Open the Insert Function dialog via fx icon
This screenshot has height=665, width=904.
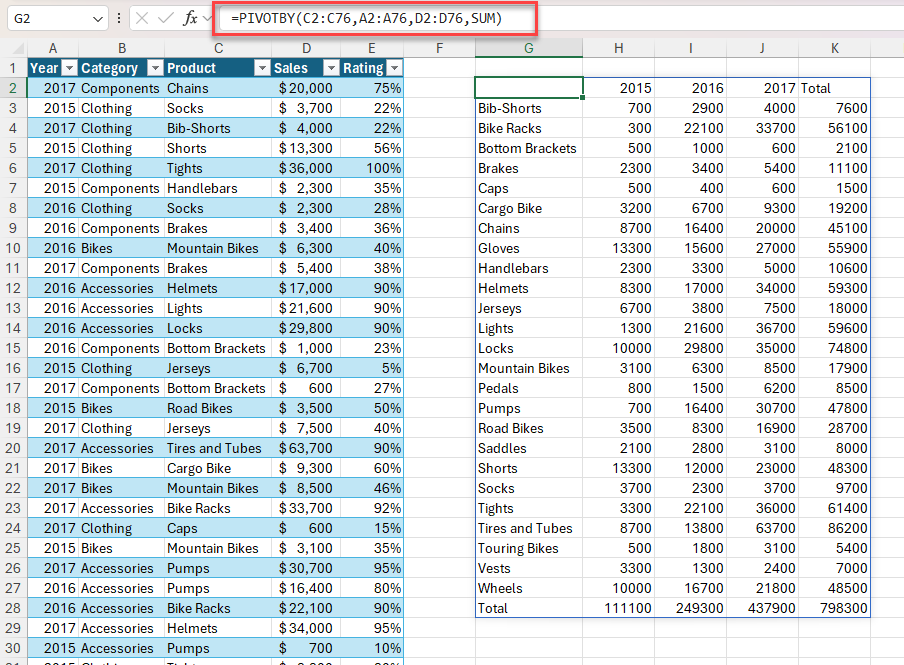(191, 18)
